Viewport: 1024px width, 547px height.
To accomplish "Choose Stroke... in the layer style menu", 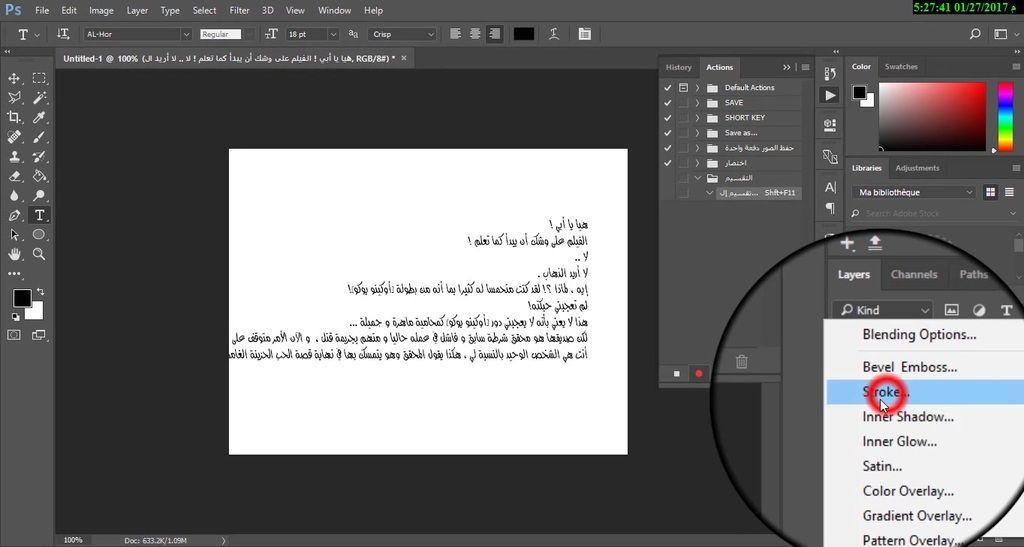I will (x=924, y=392).
